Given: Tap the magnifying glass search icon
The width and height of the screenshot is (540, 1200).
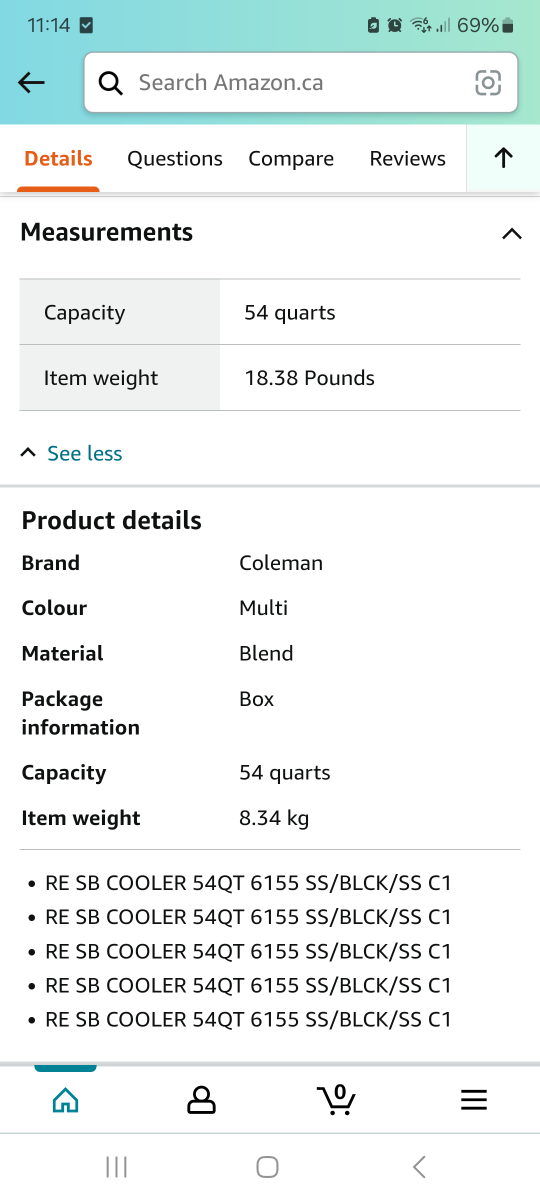Looking at the screenshot, I should click(111, 83).
